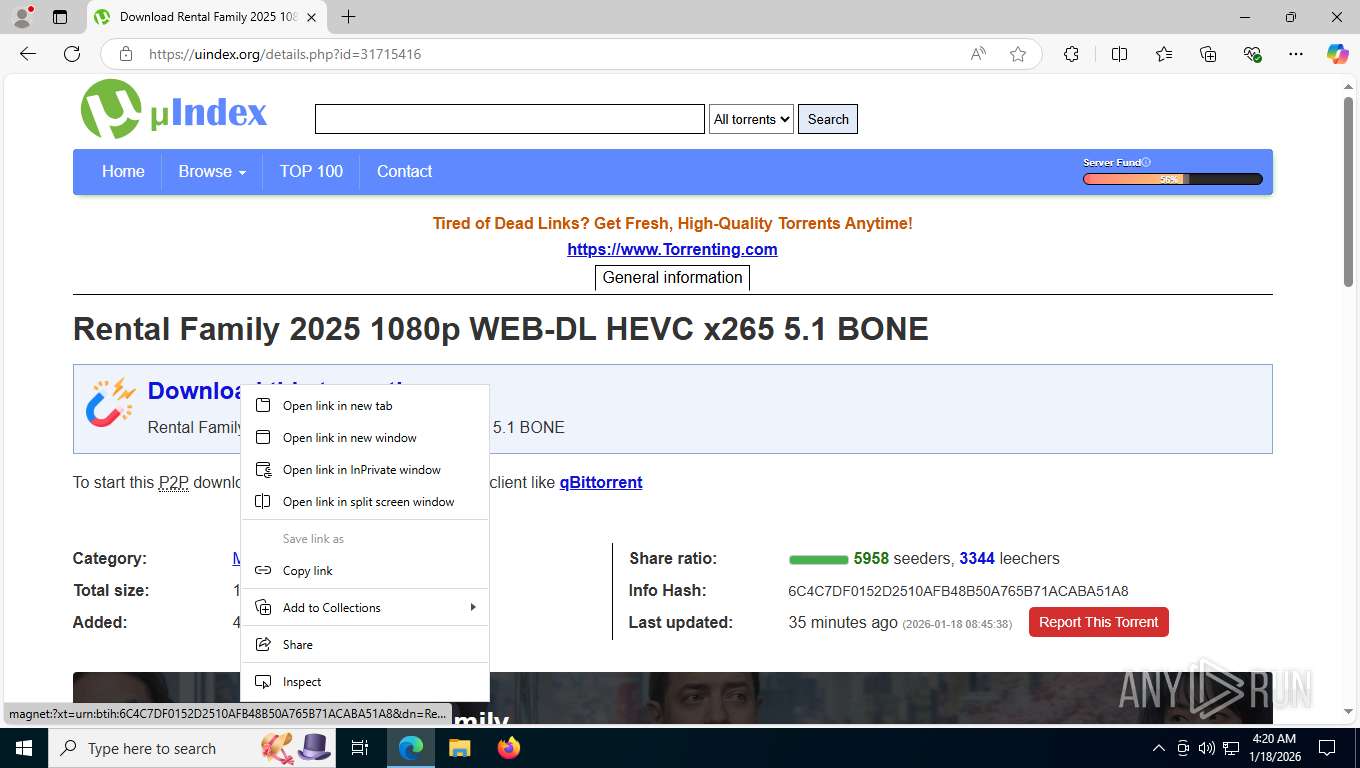Viewport: 1360px width, 768px height.
Task: Click the µIndex site logo
Action: click(174, 110)
